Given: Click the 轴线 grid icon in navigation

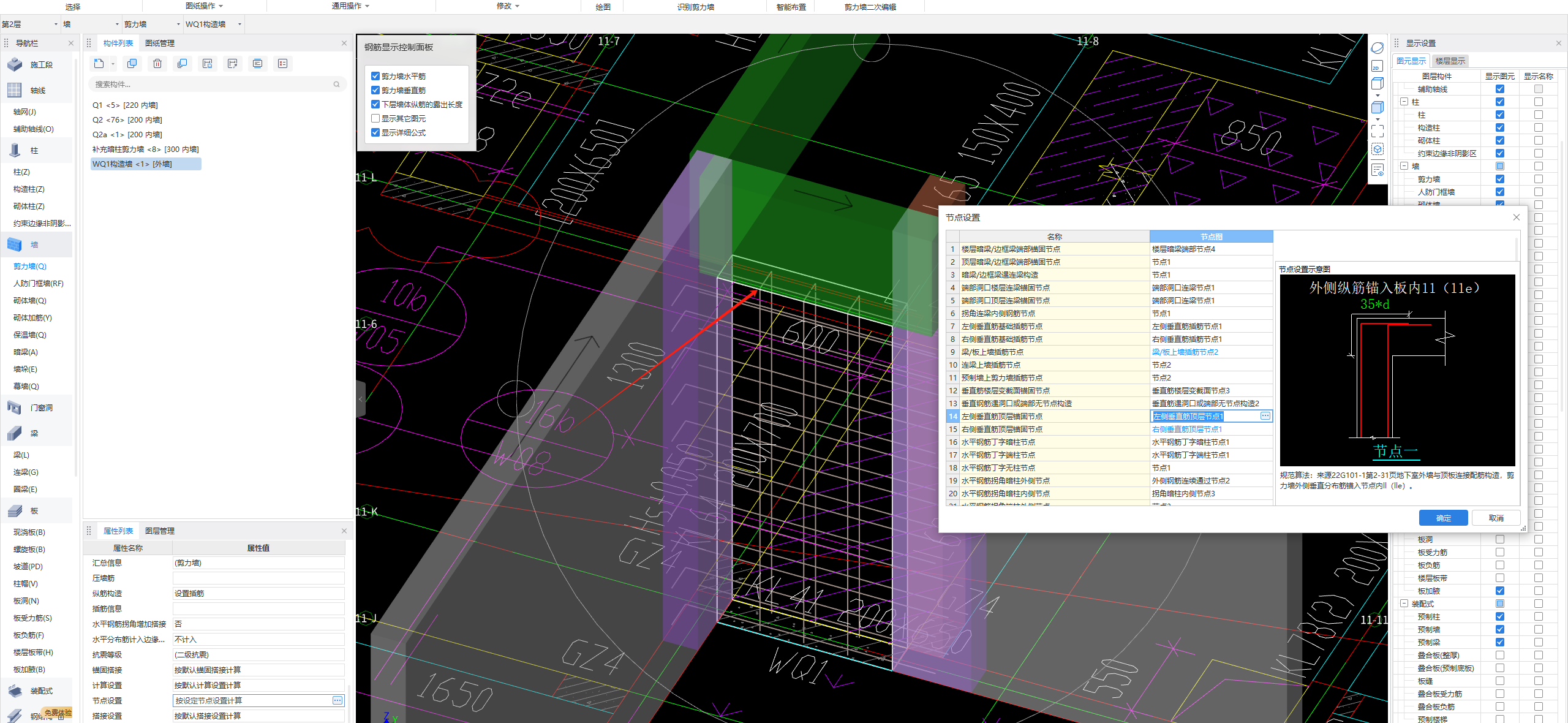Looking at the screenshot, I should (x=15, y=90).
